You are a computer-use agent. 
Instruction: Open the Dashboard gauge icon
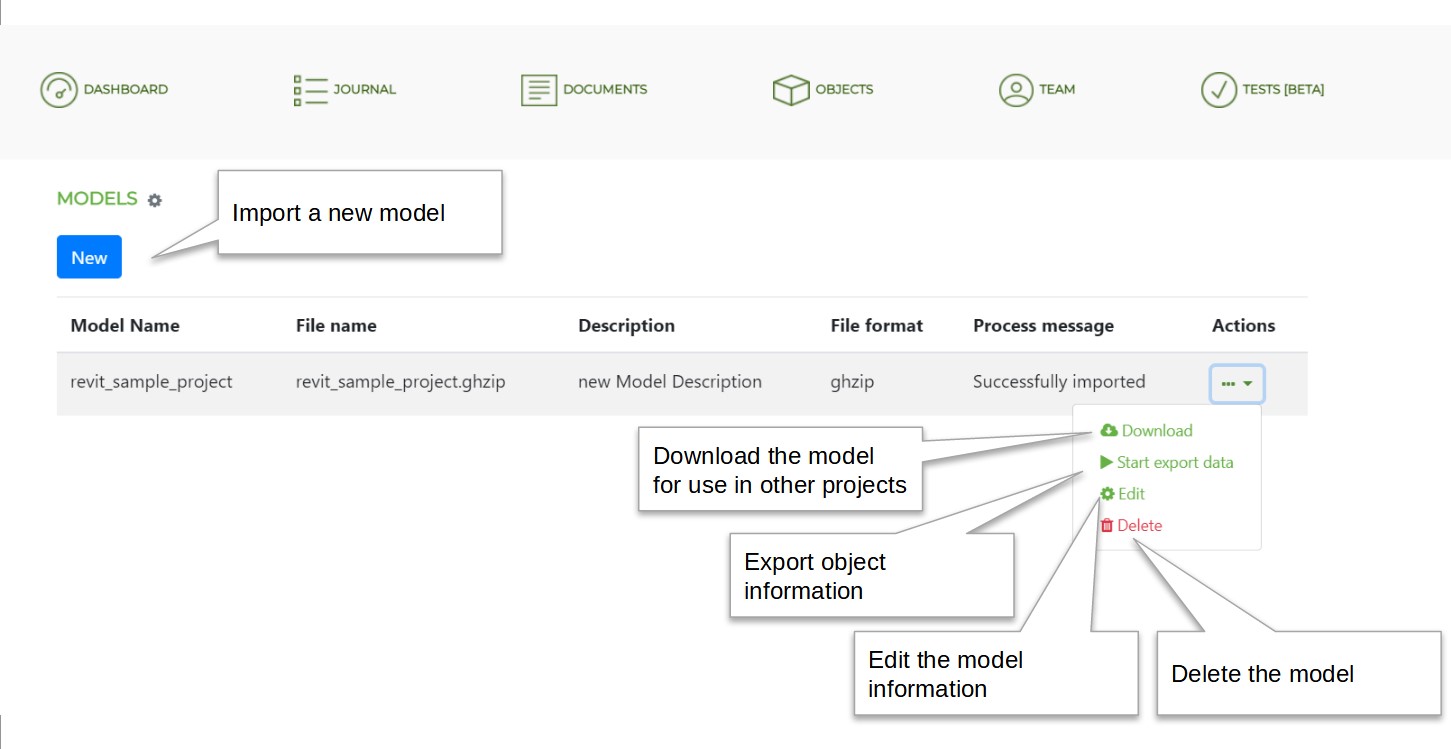[59, 89]
